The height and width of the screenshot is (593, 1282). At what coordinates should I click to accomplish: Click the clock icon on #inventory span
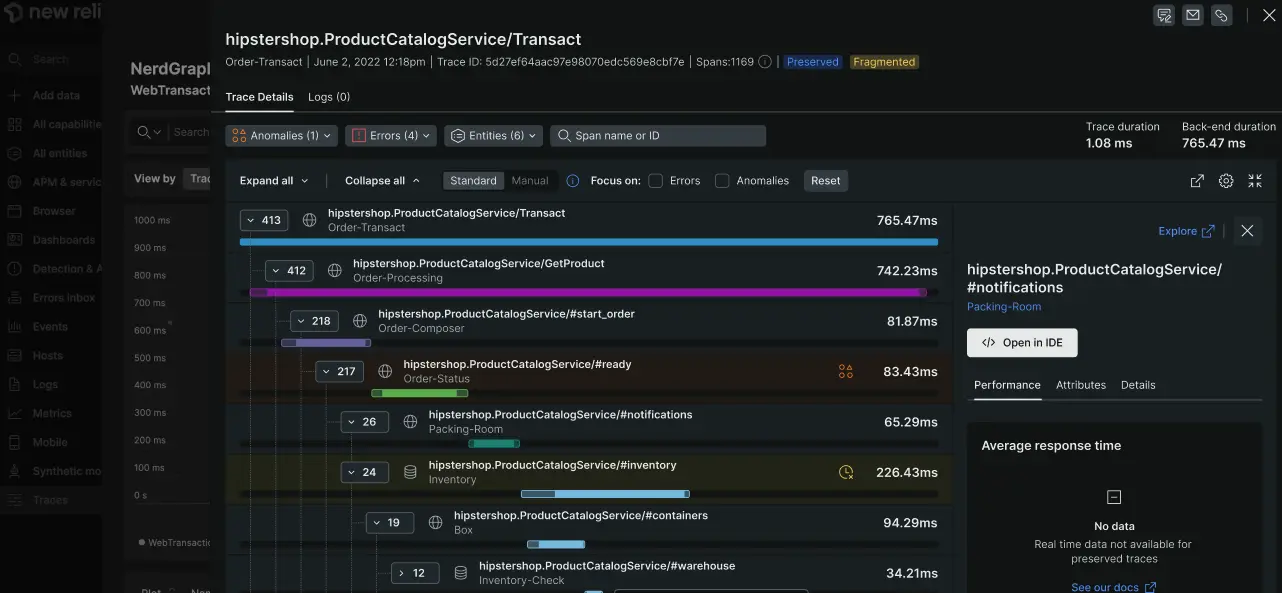(846, 472)
